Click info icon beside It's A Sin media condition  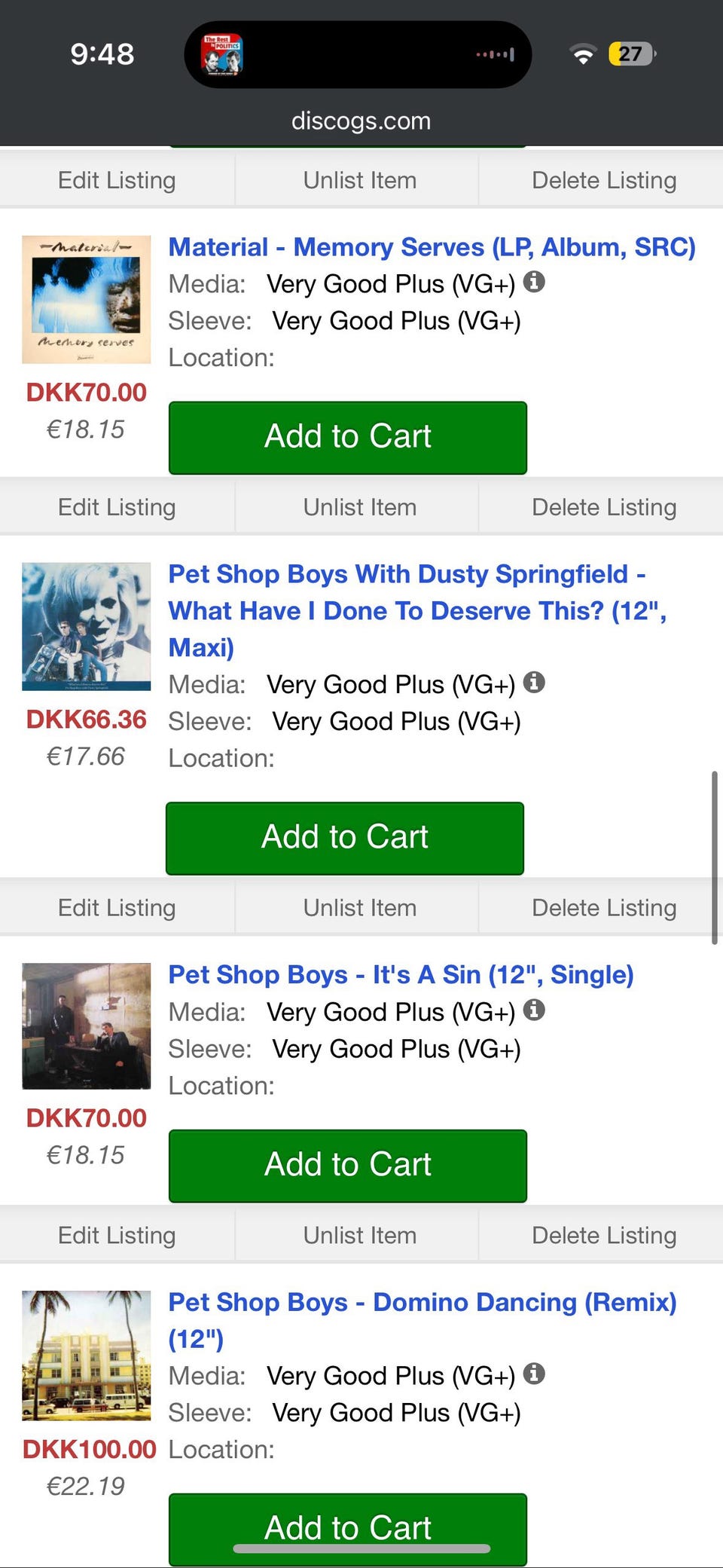click(534, 1010)
